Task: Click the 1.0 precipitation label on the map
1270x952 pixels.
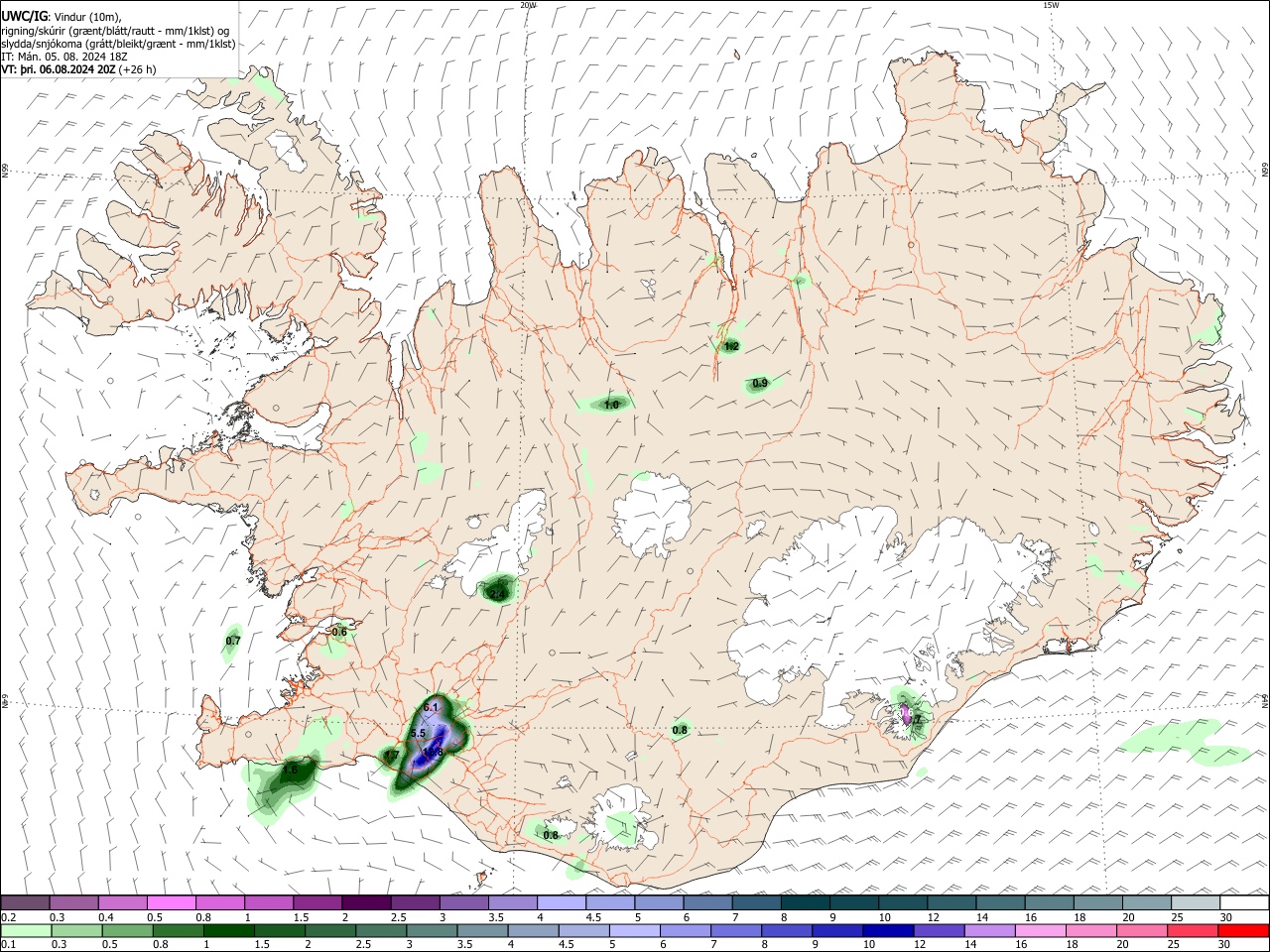Action: coord(611,405)
